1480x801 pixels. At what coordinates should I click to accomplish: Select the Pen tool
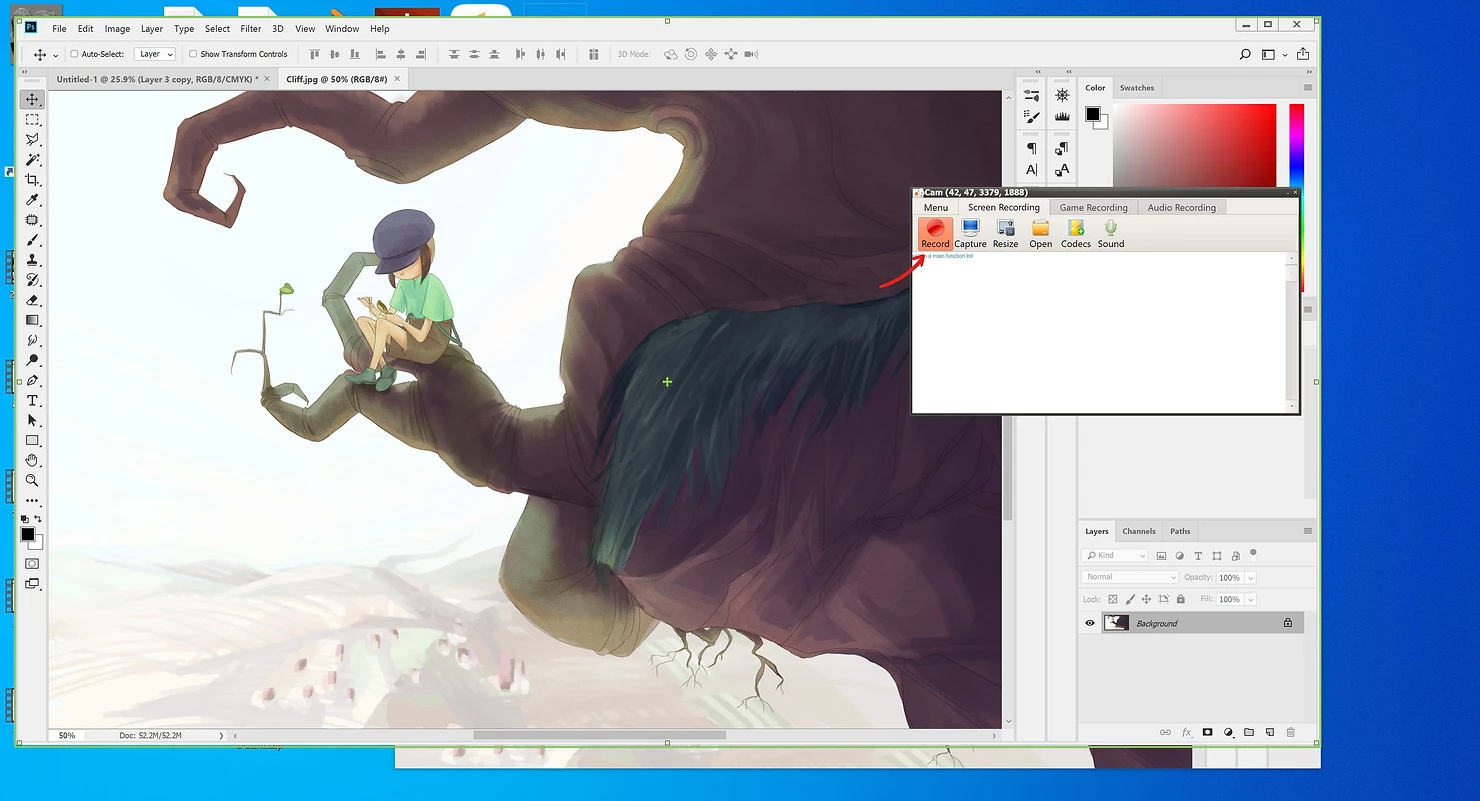[x=32, y=380]
